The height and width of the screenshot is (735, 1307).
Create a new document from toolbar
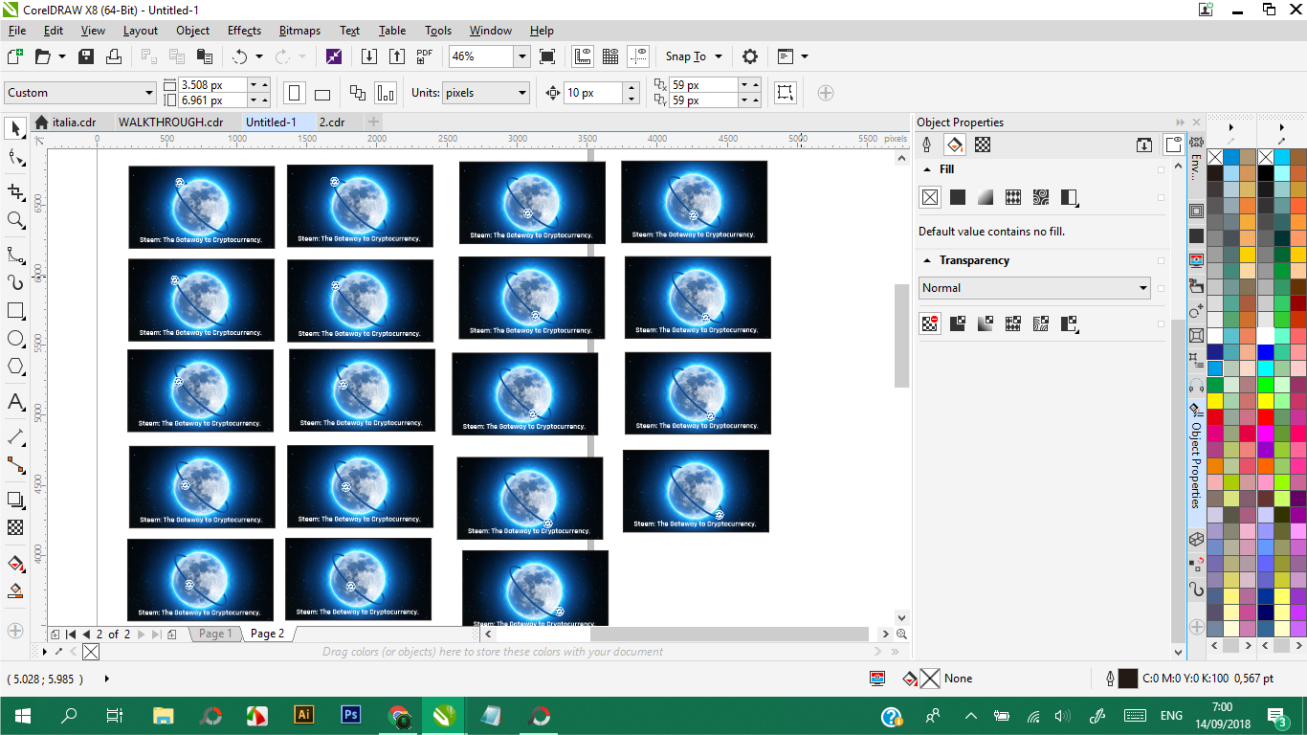15,57
